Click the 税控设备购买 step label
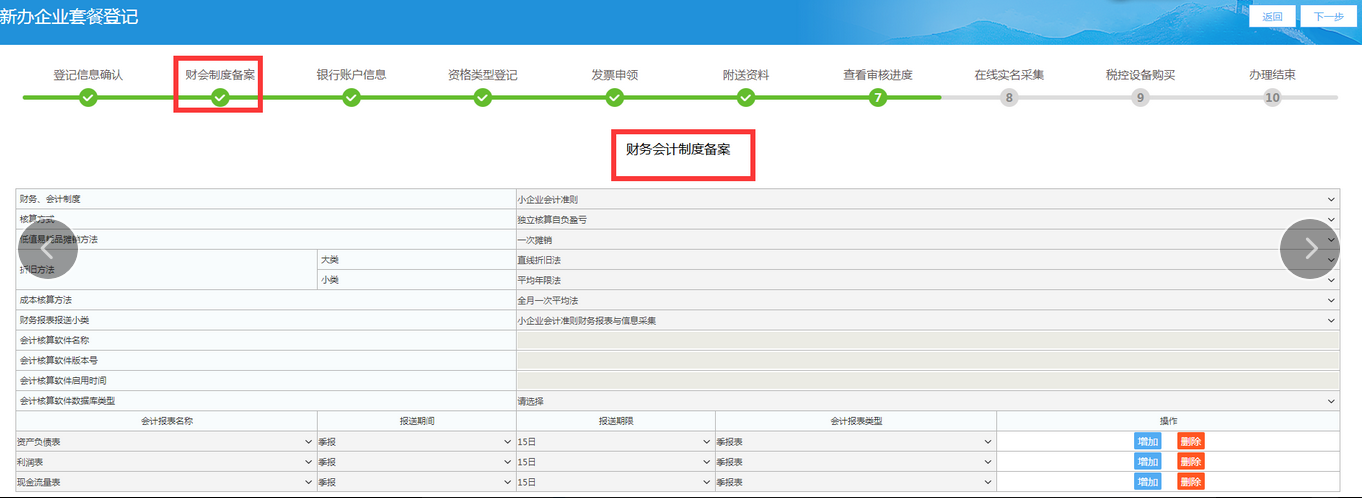1362x498 pixels. (1140, 75)
